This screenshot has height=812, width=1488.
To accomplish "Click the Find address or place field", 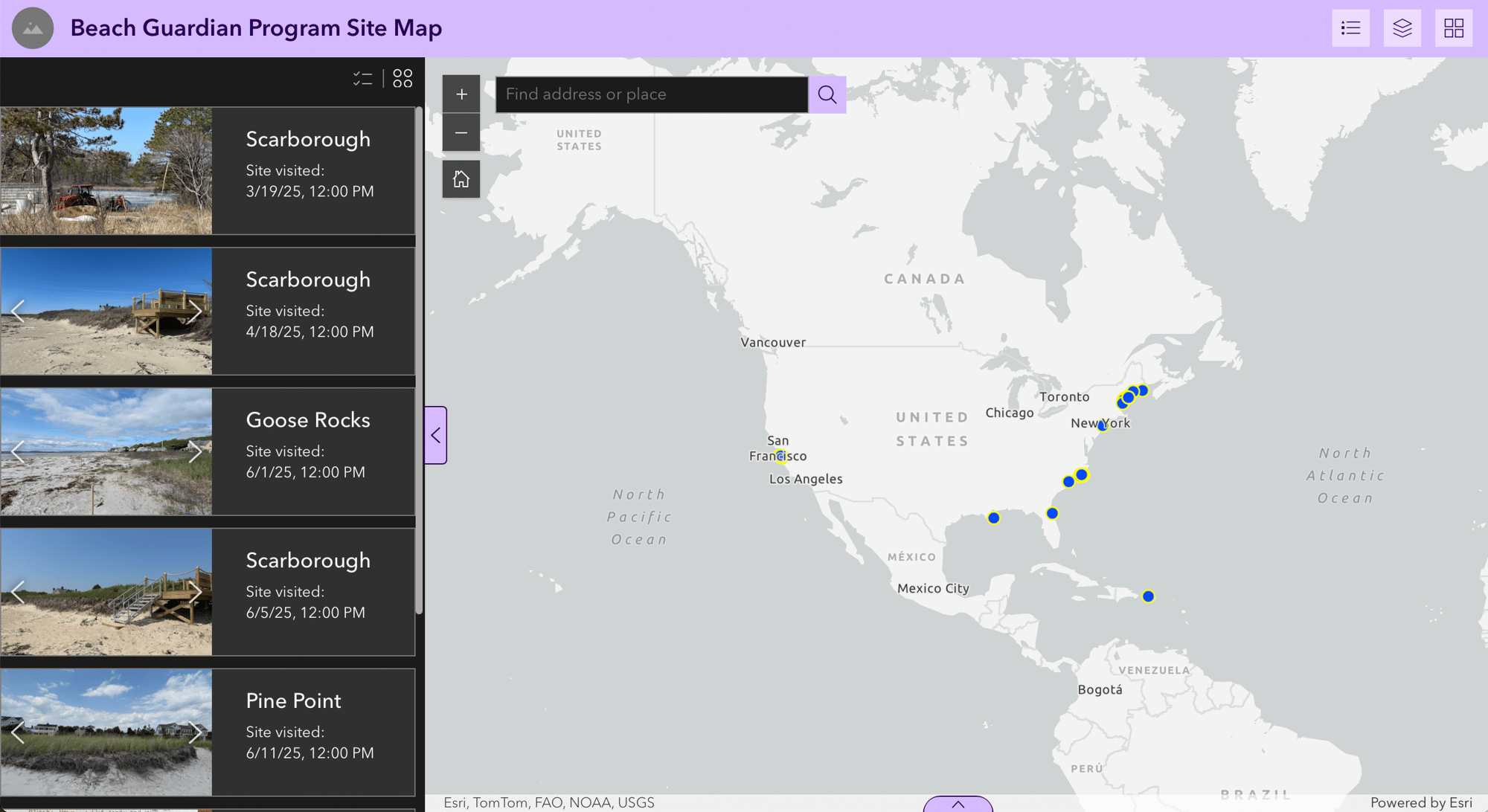I will [x=652, y=94].
